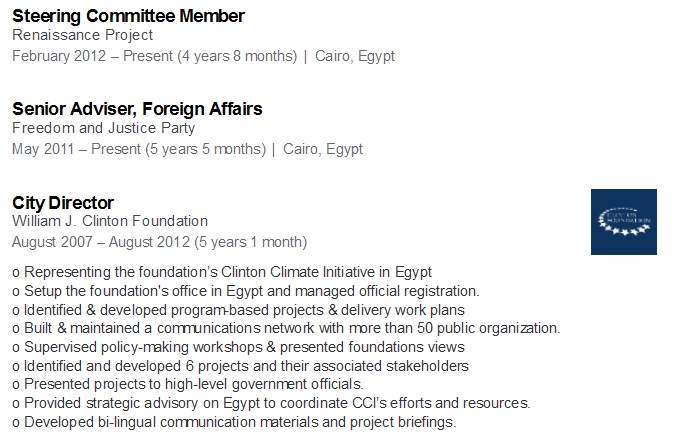Click the high-level government officials bullet

[x=188, y=384]
